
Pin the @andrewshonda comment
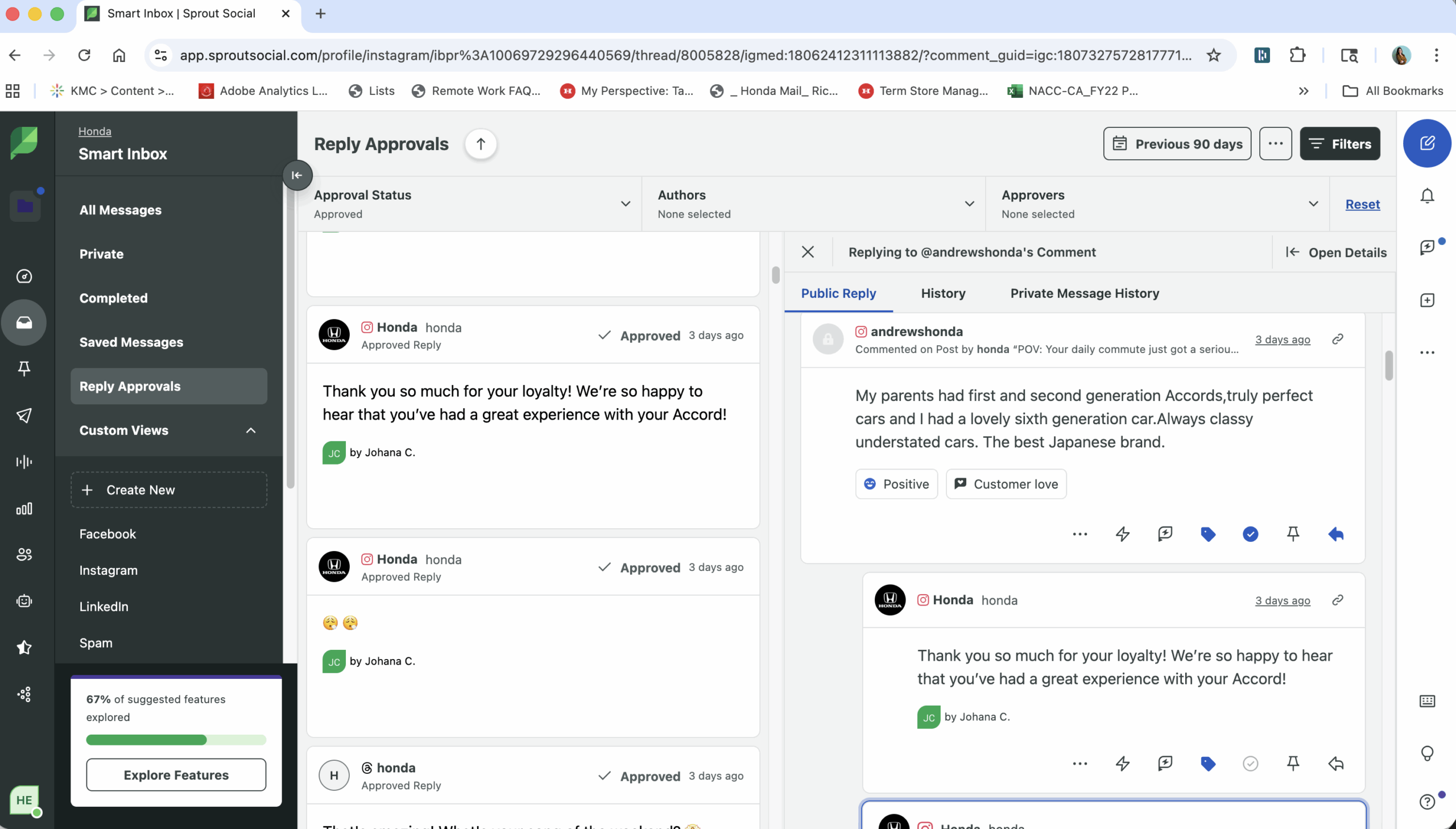1293,534
